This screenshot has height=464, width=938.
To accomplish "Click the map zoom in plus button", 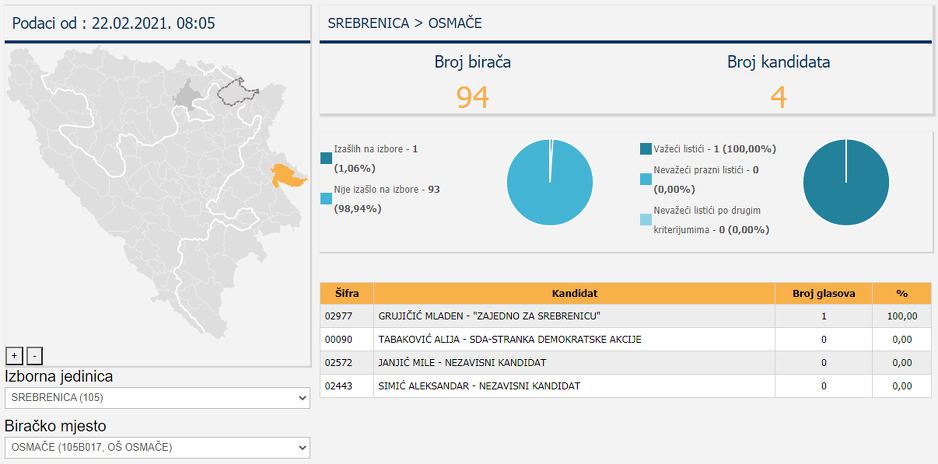I will click(14, 355).
